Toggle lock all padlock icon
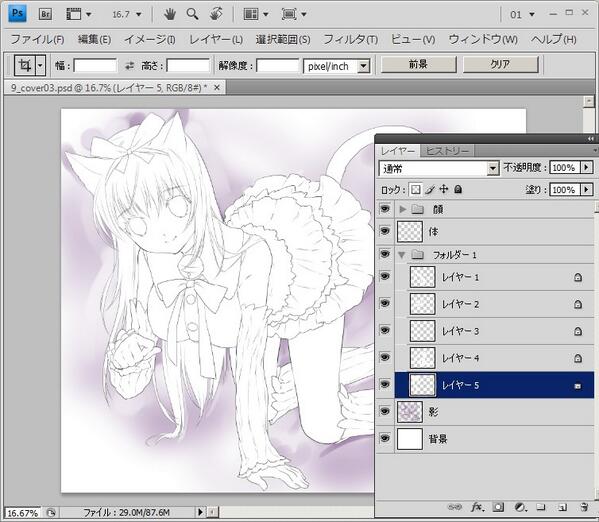599x522 pixels. tap(458, 189)
